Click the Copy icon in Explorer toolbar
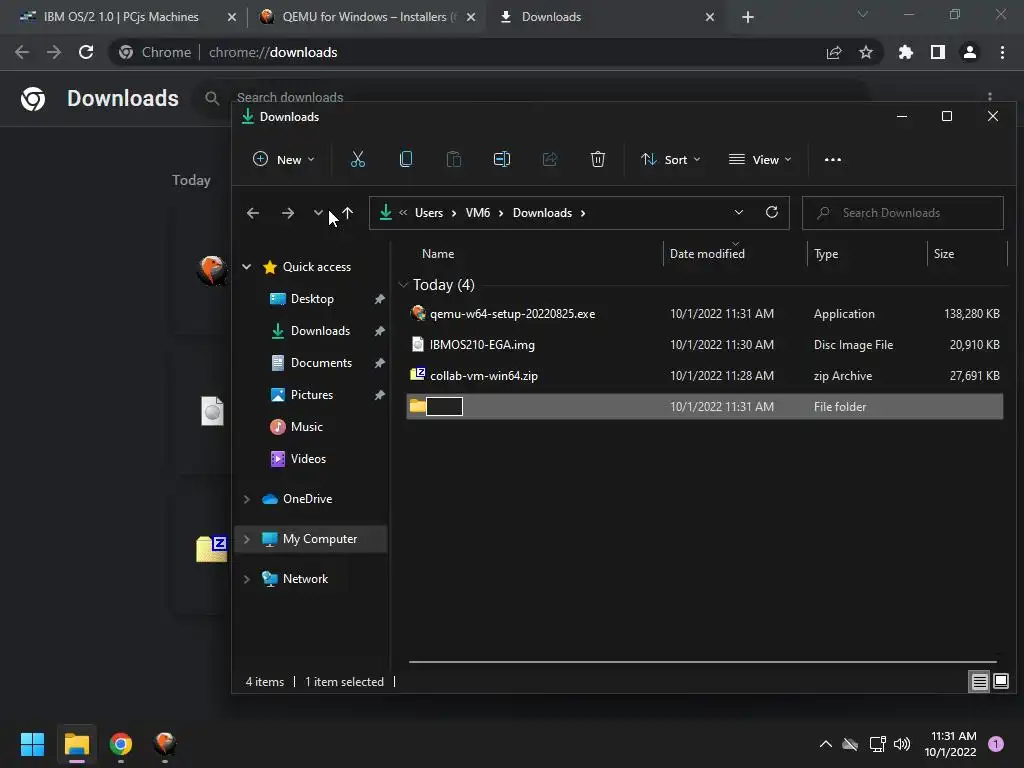The image size is (1024, 768). pos(406,159)
